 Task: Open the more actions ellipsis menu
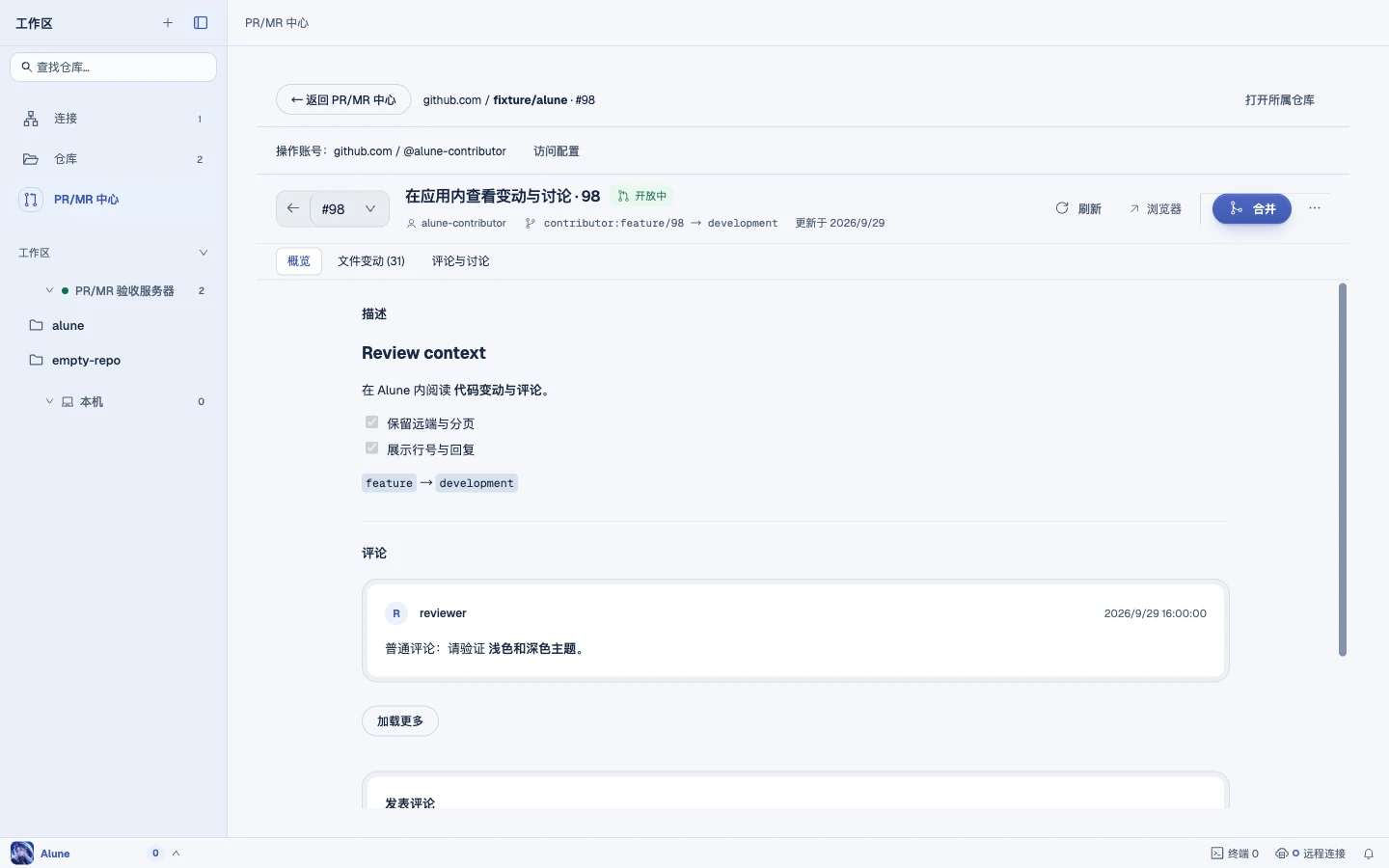1315,208
